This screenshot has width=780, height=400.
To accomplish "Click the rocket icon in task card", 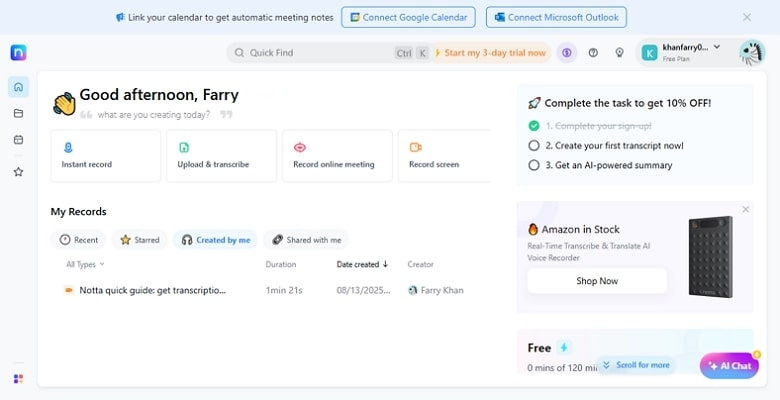I will pos(534,103).
